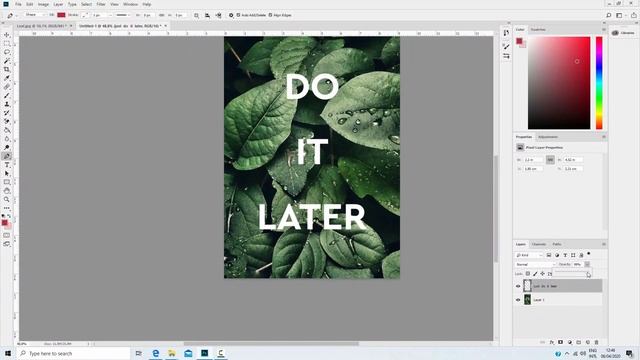Select the Brush tool

point(7,96)
